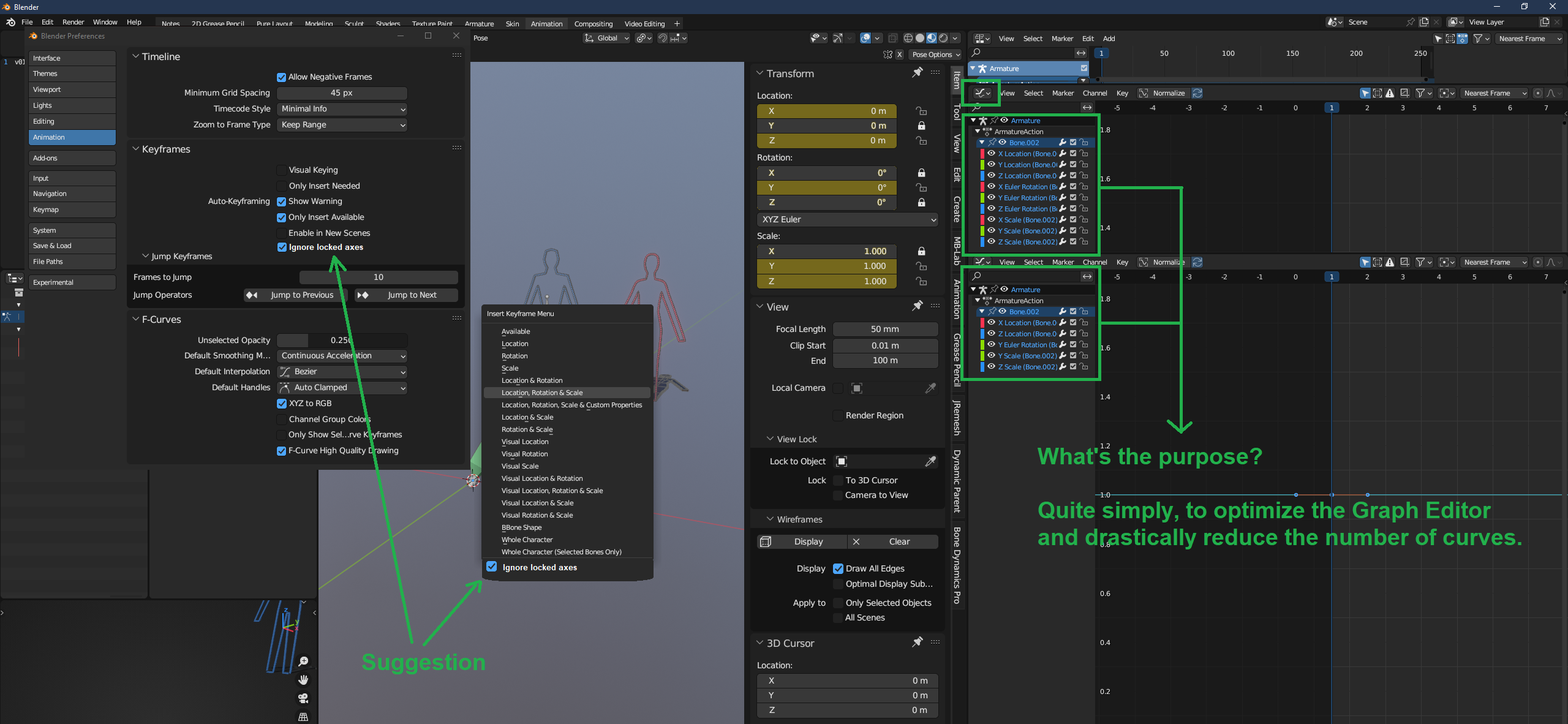Enable Only Insert Needed checkbox
The height and width of the screenshot is (724, 1568).
coord(282,186)
